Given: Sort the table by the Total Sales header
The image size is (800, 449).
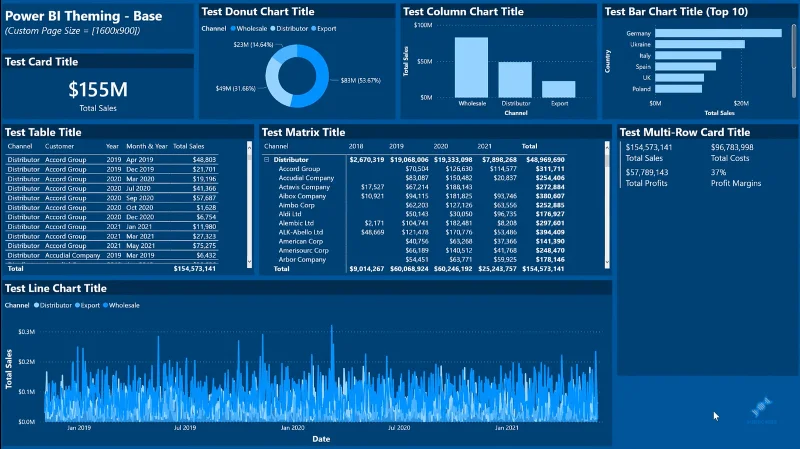Looking at the screenshot, I should pyautogui.click(x=189, y=146).
